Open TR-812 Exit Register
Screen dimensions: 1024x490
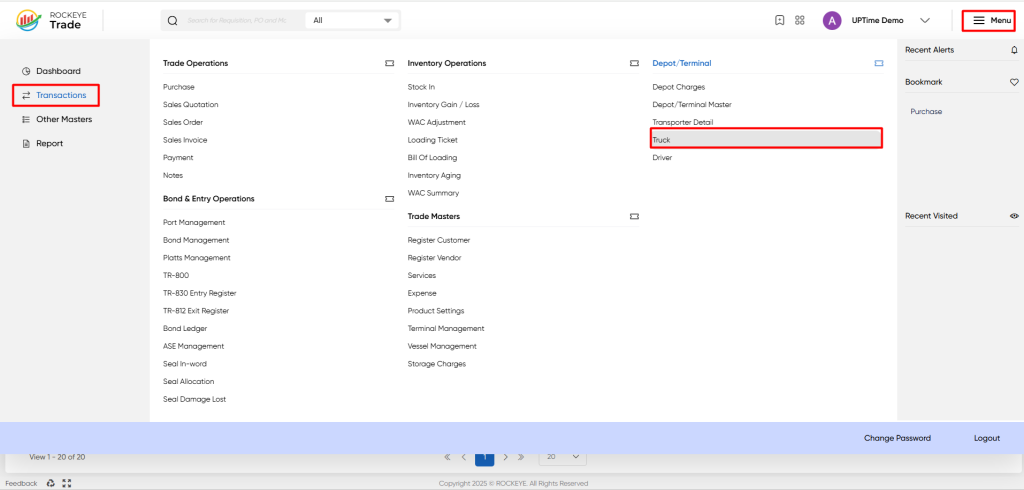196,311
